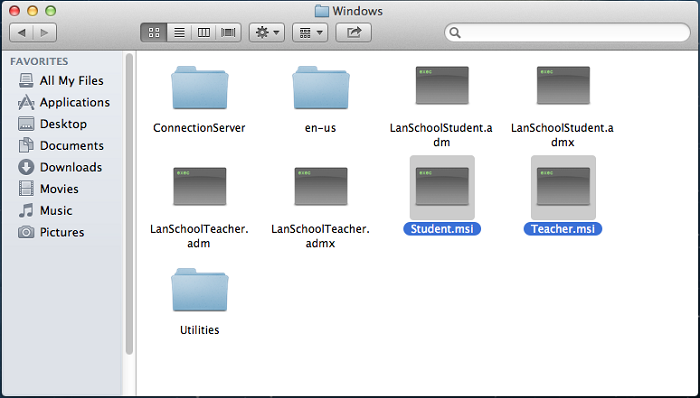Click the Student.msi file name label
Screen dimensions: 700x398
click(x=442, y=229)
